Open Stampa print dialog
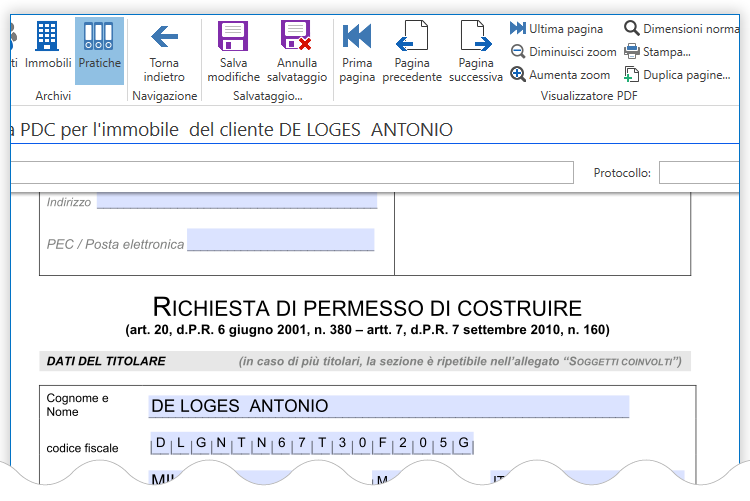This screenshot has height=501, width=750. coord(657,52)
